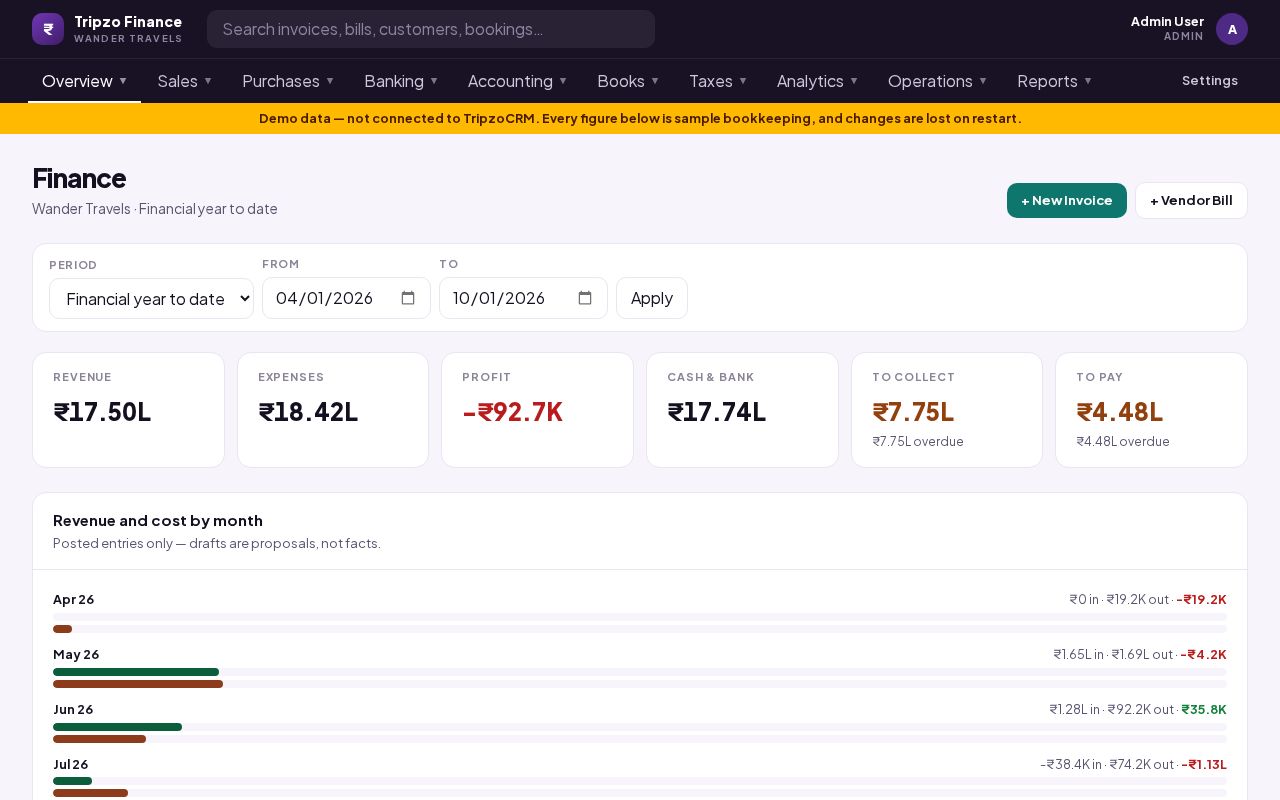Click the To date field
This screenshot has width=1280, height=800.
click(523, 298)
